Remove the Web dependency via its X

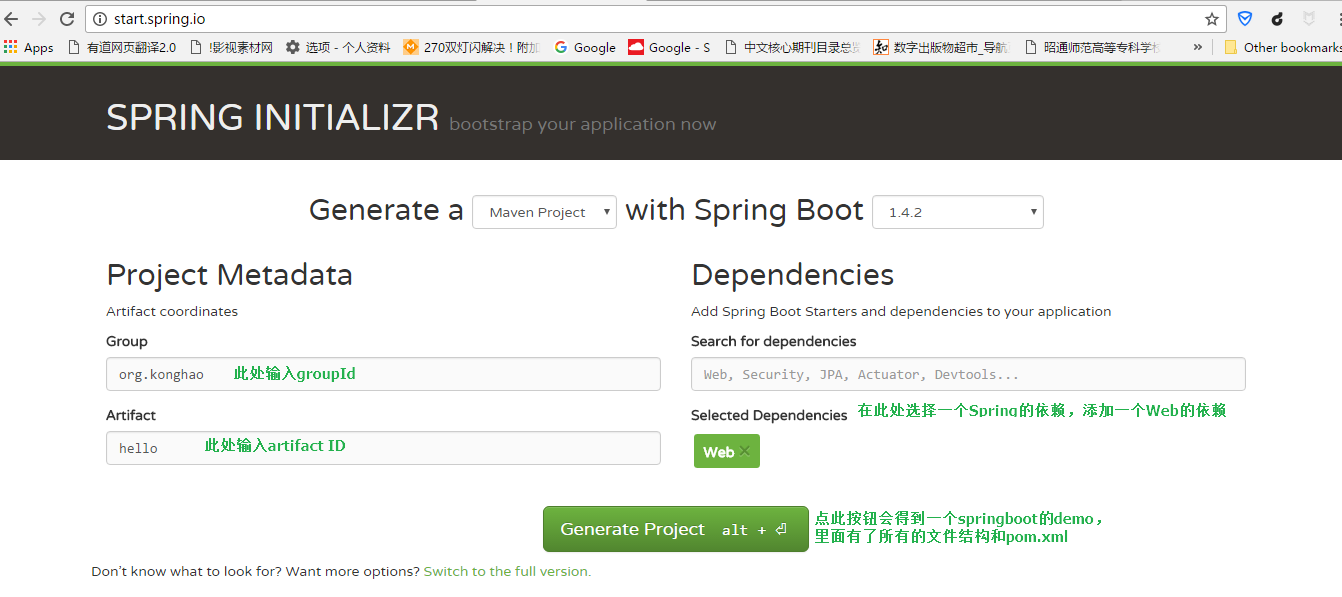[x=744, y=451]
